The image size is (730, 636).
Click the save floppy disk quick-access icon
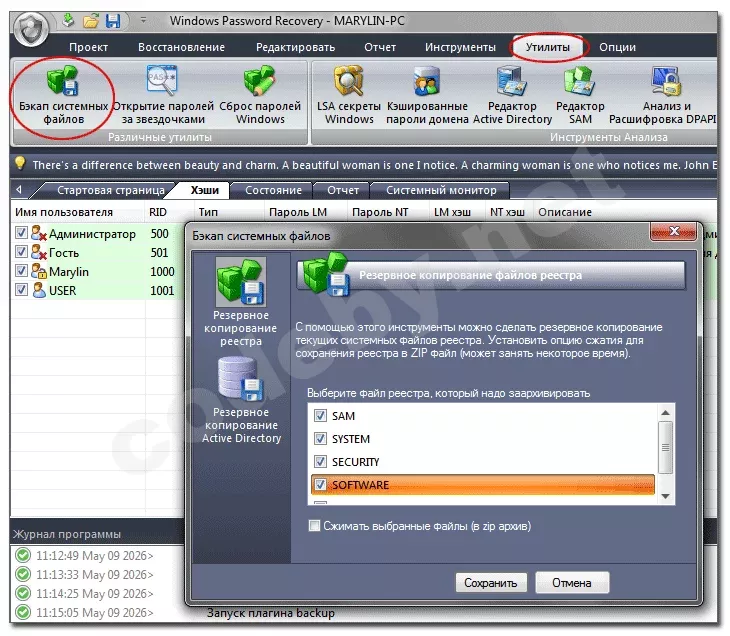point(113,21)
